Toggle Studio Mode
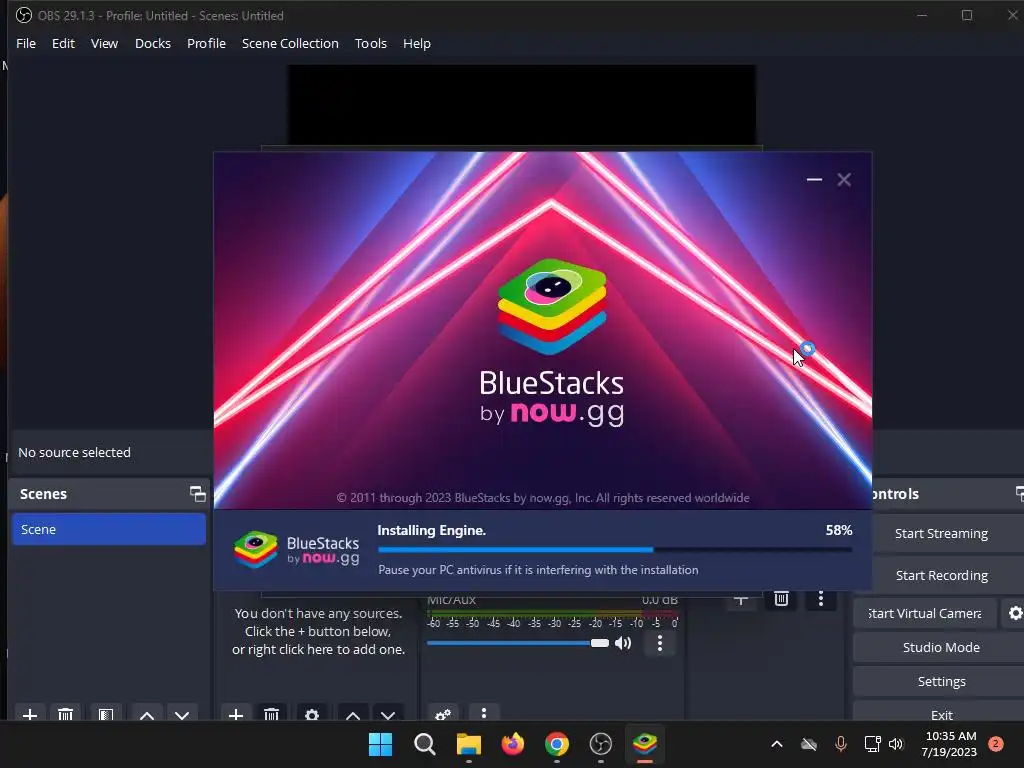The image size is (1024, 768). pos(940,647)
